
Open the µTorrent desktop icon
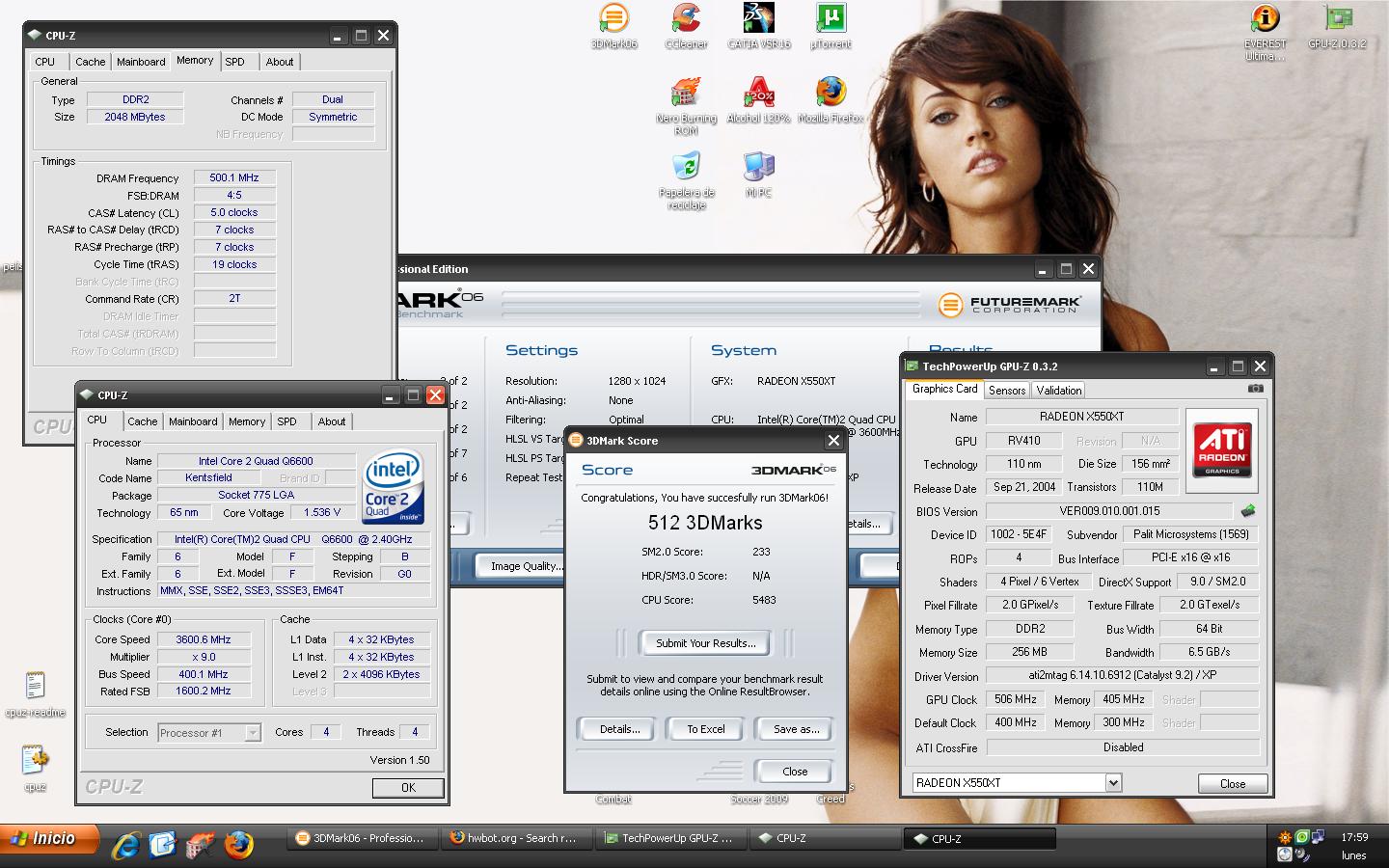[831, 26]
